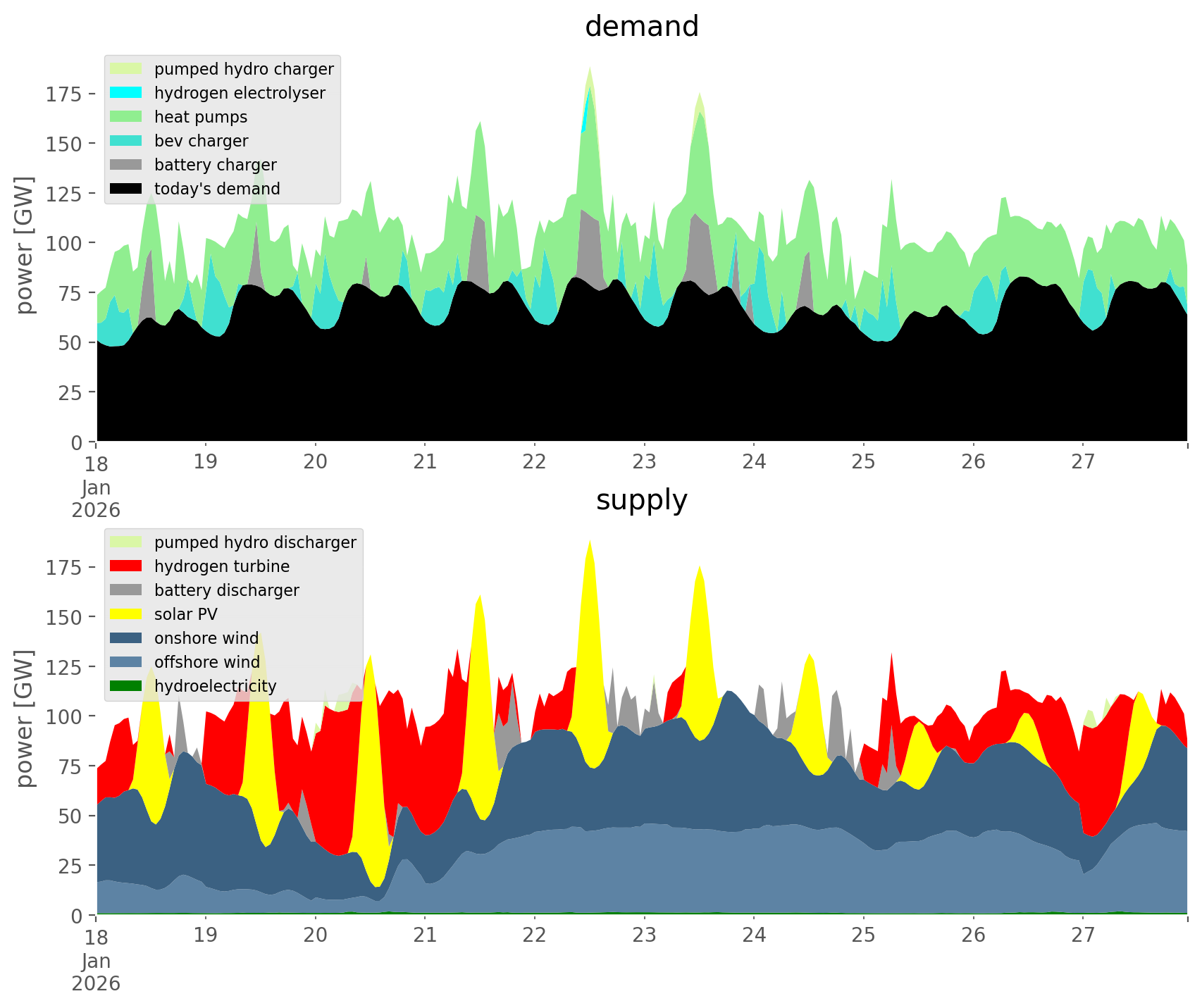Click the 'heat pumps' legend label
The height and width of the screenshot is (1008, 1202).
tap(201, 117)
